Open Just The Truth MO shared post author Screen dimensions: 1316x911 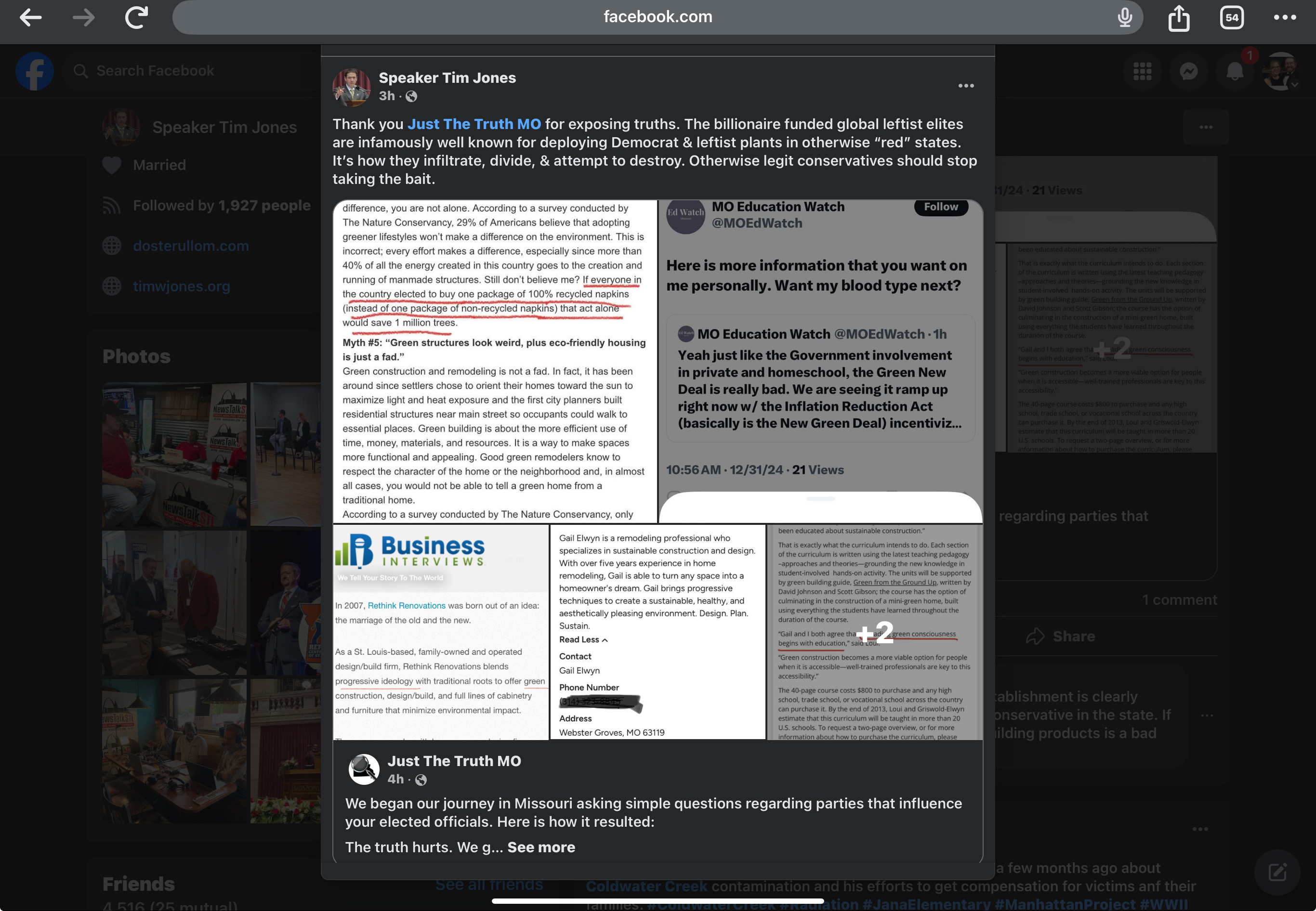(x=454, y=761)
